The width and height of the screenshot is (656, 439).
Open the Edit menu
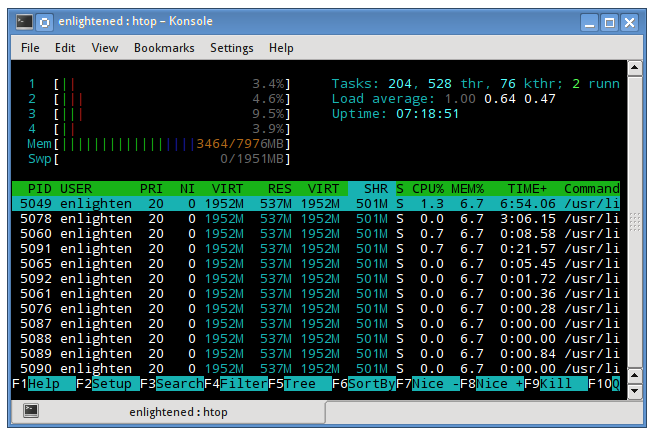(x=65, y=48)
